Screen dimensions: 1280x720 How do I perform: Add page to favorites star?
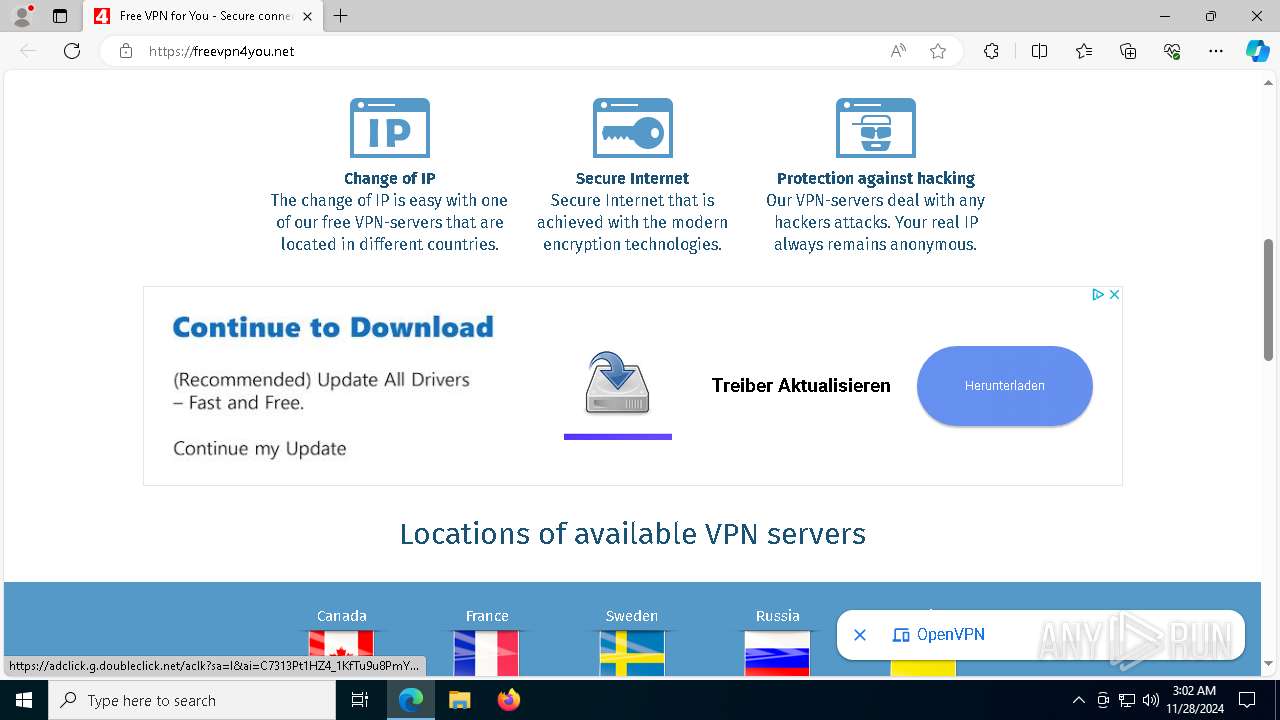click(938, 51)
